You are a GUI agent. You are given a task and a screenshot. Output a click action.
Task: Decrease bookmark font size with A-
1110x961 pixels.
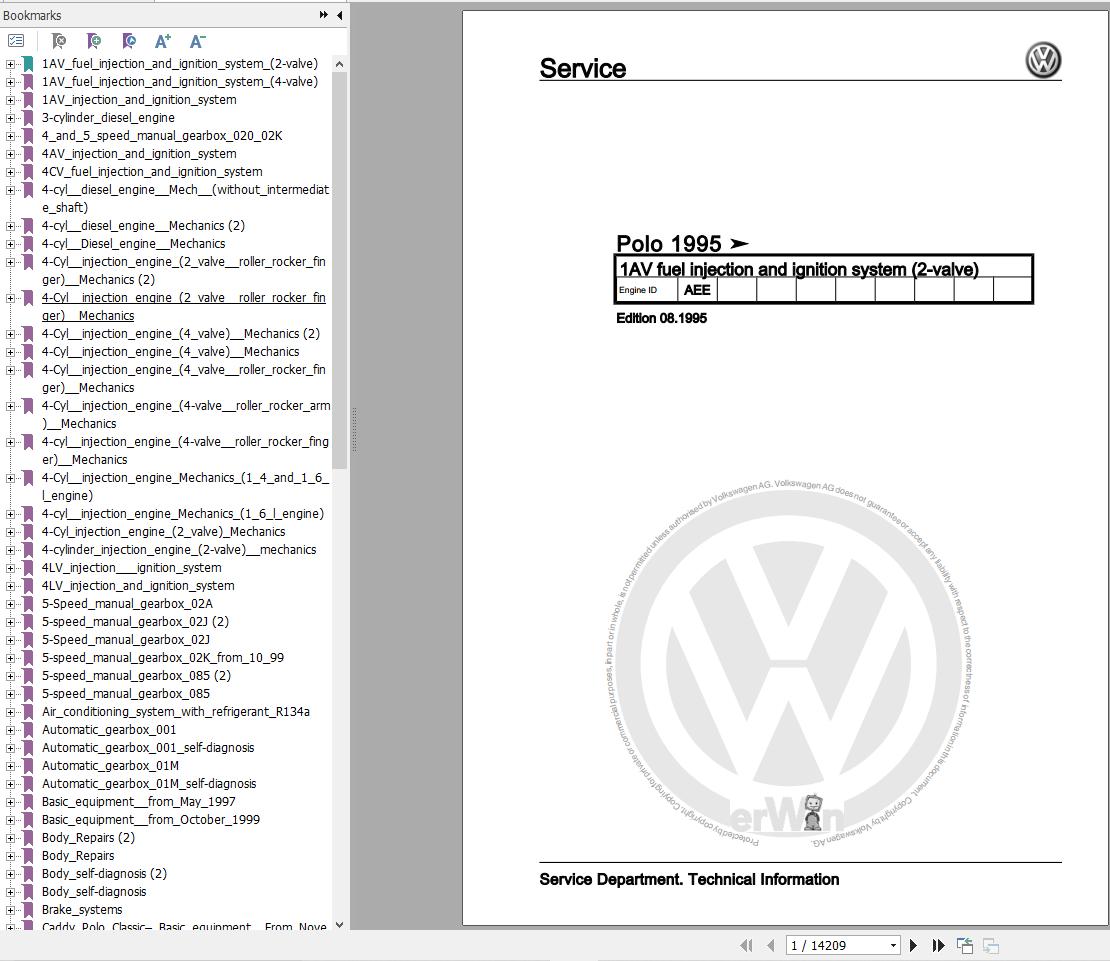click(x=197, y=41)
